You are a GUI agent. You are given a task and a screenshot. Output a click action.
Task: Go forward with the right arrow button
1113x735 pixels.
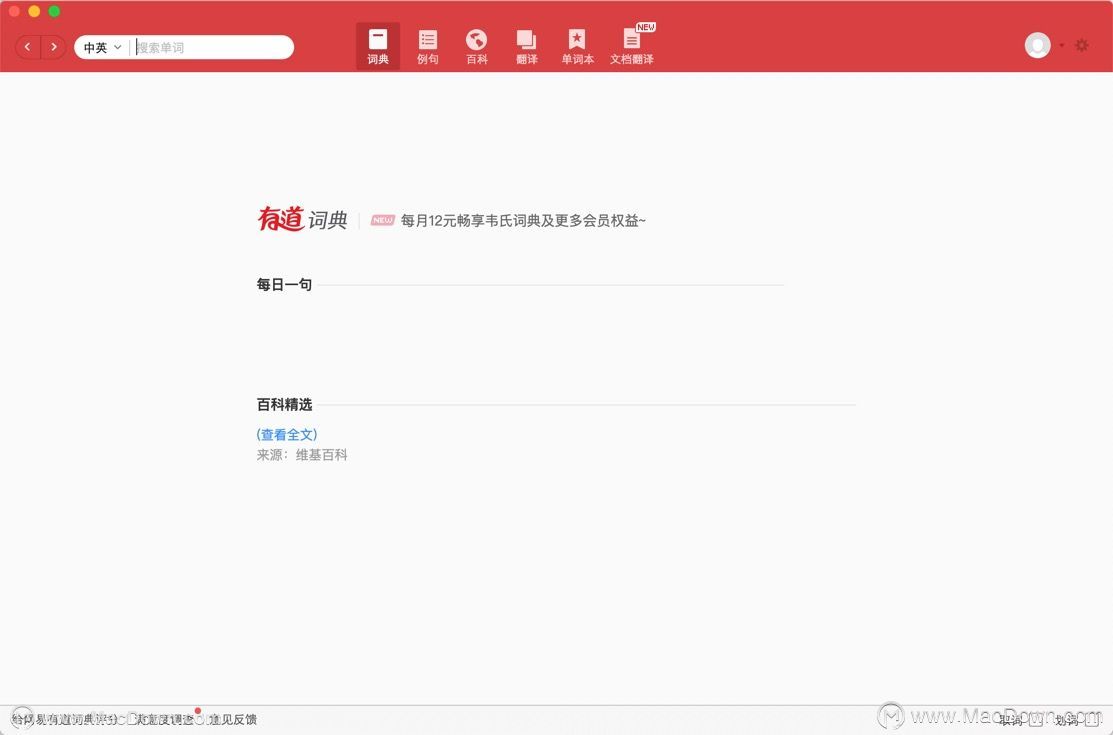coord(53,47)
